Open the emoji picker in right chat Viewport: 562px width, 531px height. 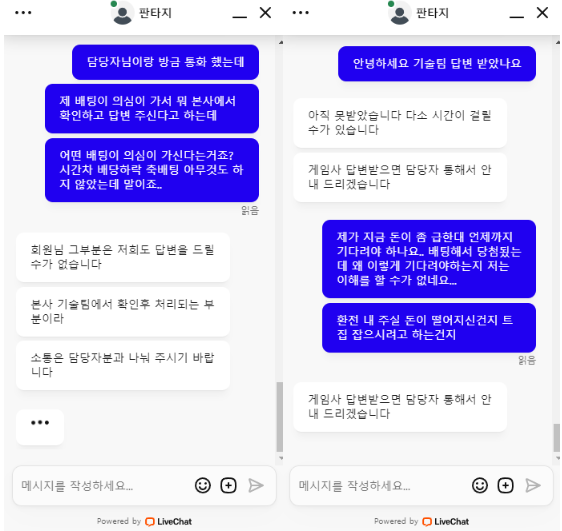(x=480, y=485)
